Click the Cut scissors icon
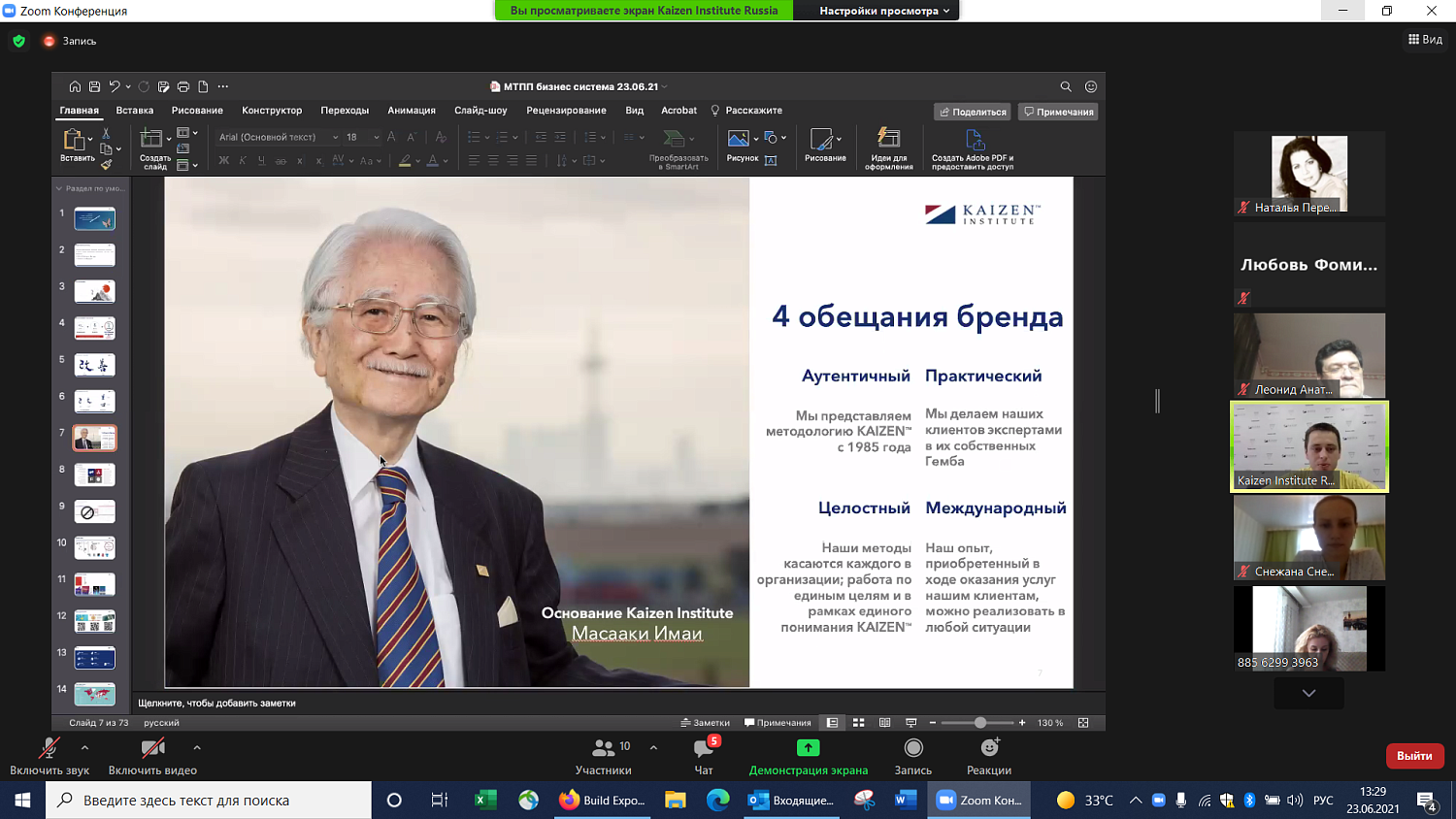The image size is (1456, 819). (x=106, y=133)
